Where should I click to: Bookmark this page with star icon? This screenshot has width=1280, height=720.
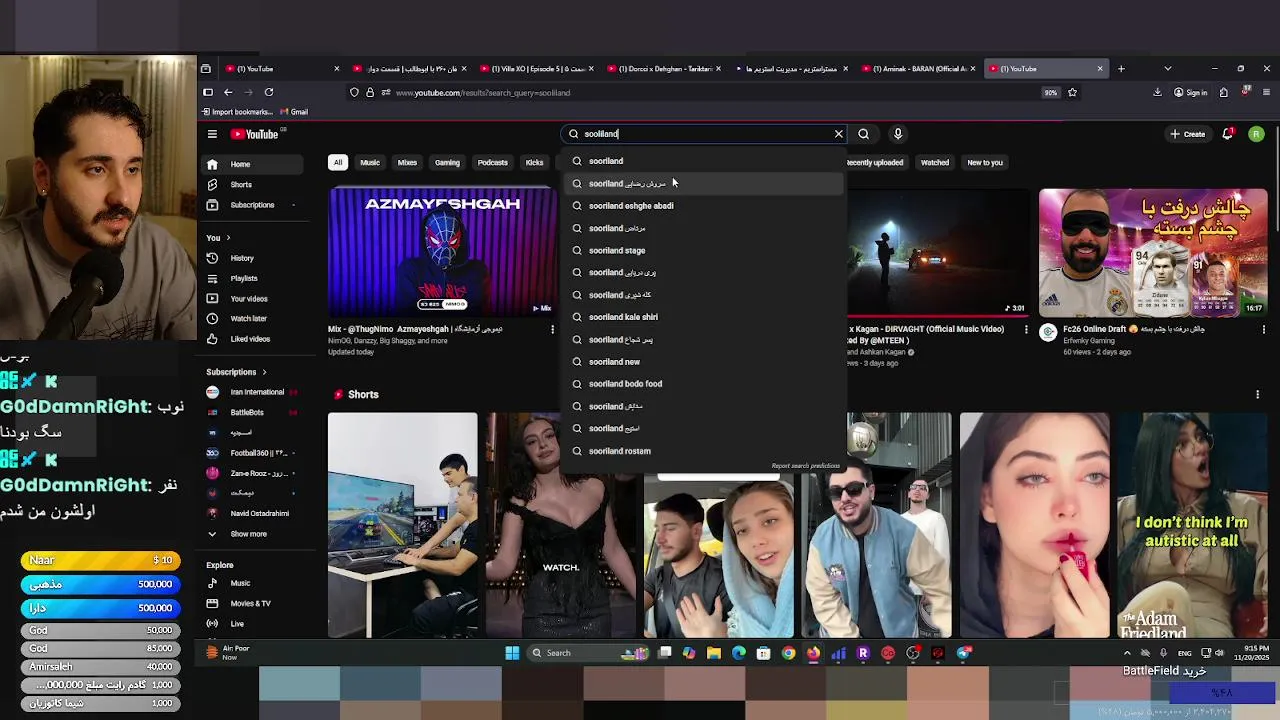[1072, 92]
